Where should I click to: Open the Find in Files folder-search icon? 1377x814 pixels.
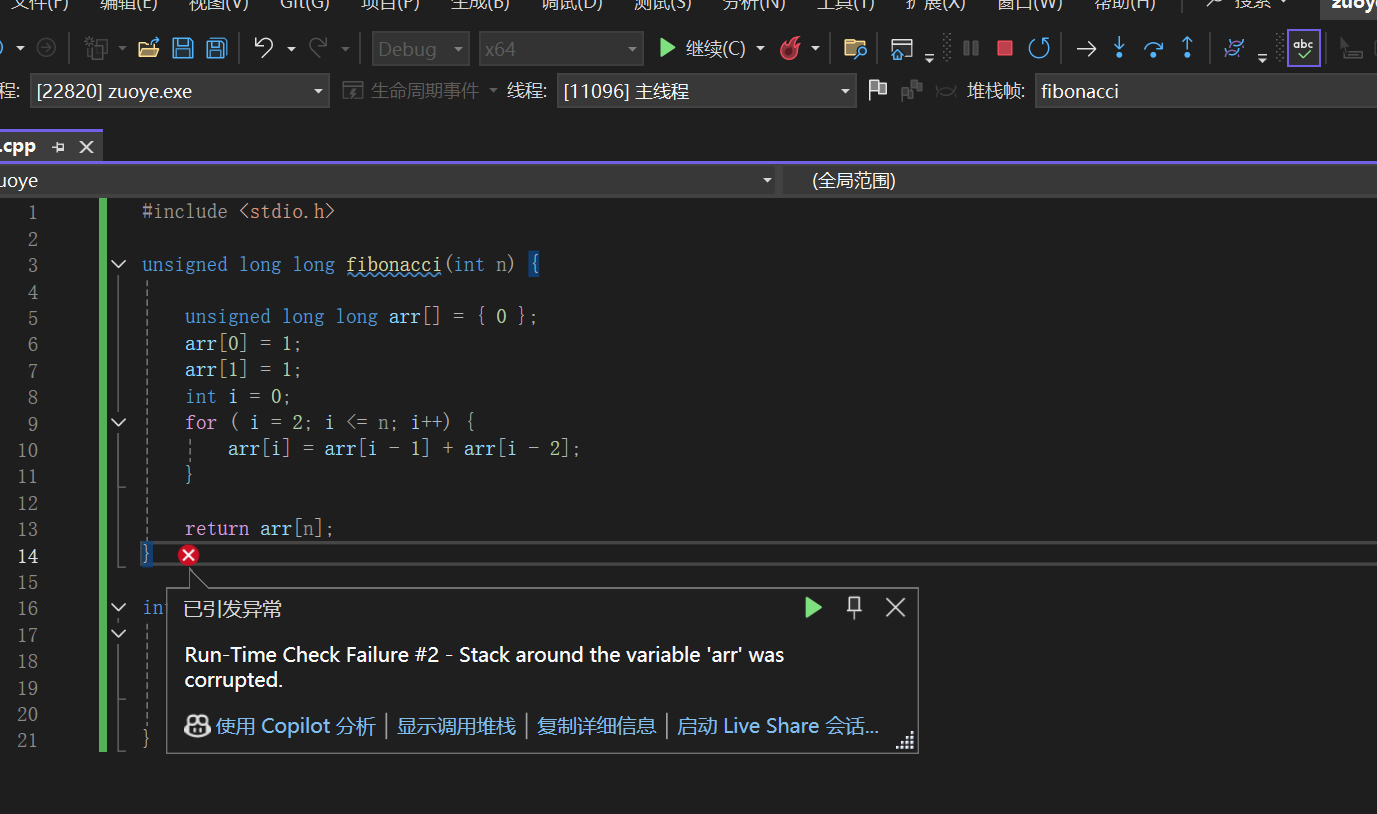pyautogui.click(x=855, y=48)
